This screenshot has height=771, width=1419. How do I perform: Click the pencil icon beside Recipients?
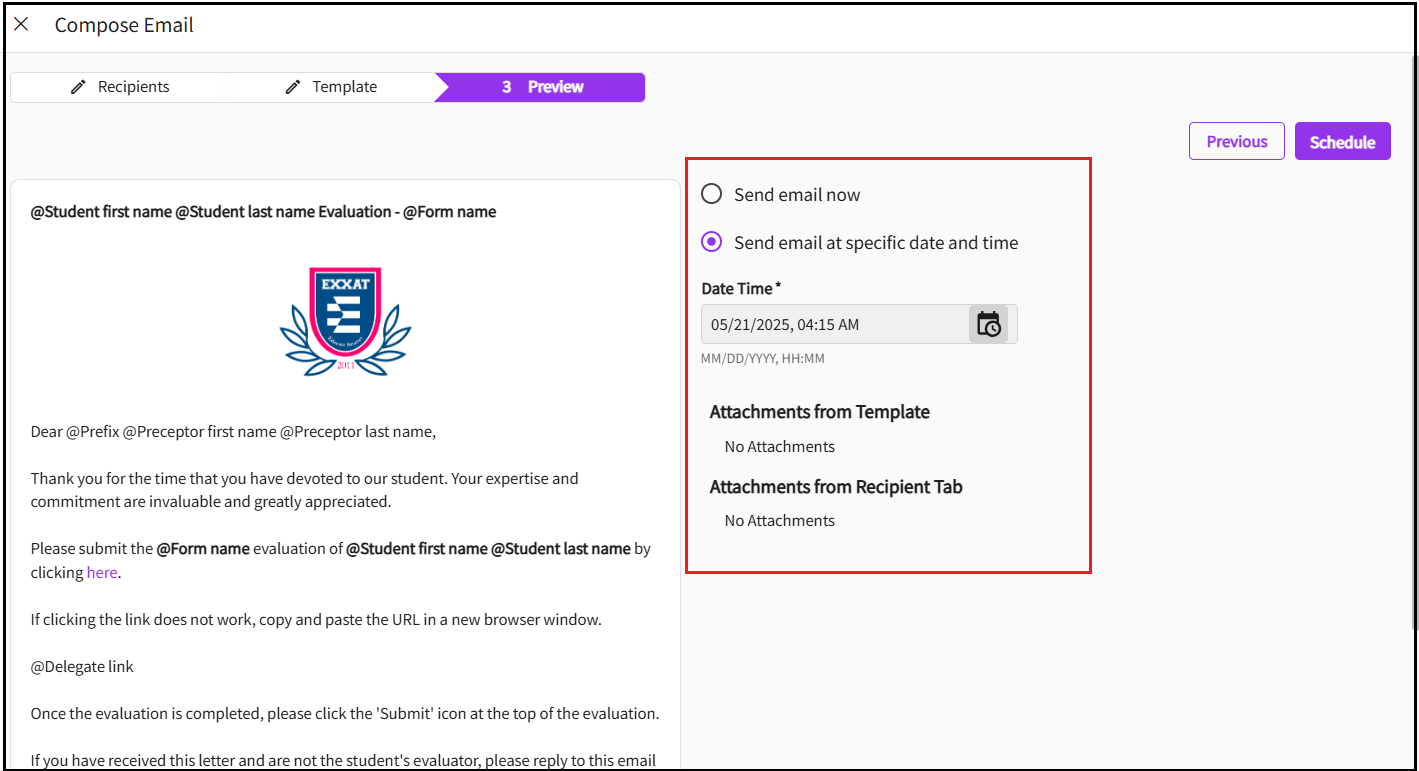(x=78, y=87)
